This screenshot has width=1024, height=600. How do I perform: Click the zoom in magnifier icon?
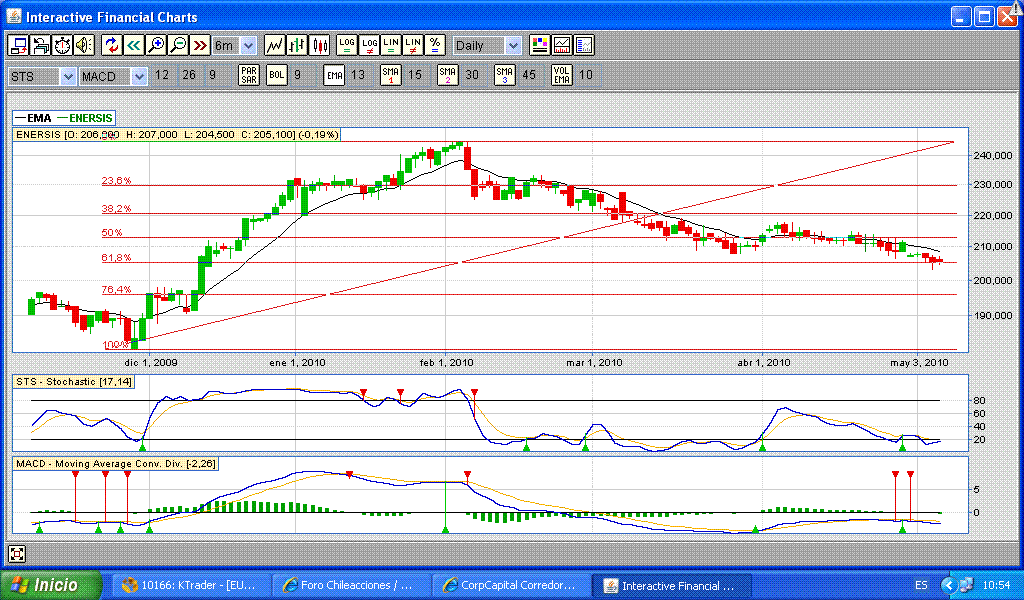(155, 45)
